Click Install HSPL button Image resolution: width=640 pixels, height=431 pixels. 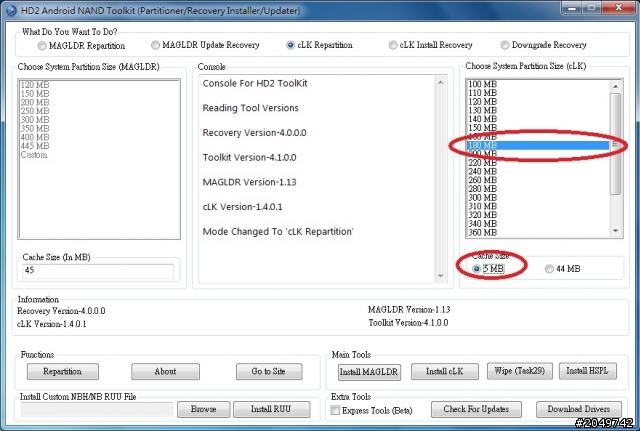[x=587, y=371]
